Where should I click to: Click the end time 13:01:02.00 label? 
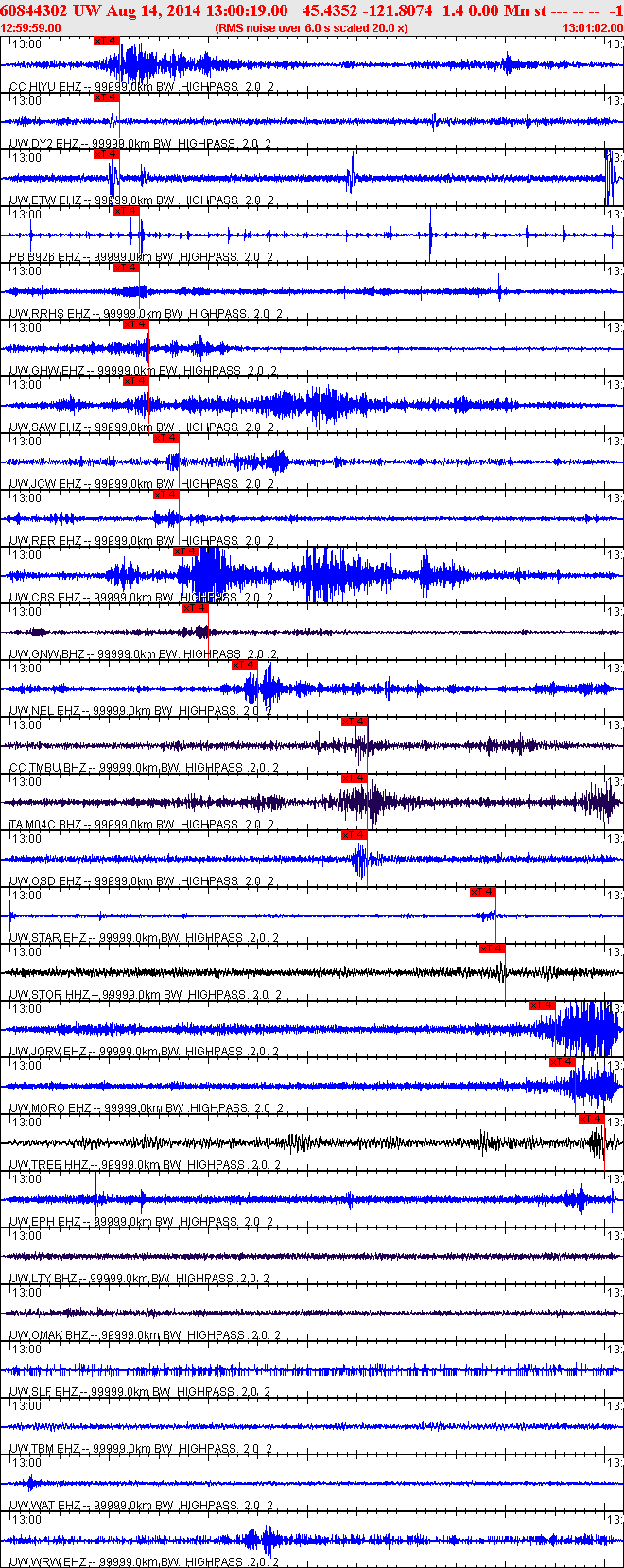(x=593, y=28)
